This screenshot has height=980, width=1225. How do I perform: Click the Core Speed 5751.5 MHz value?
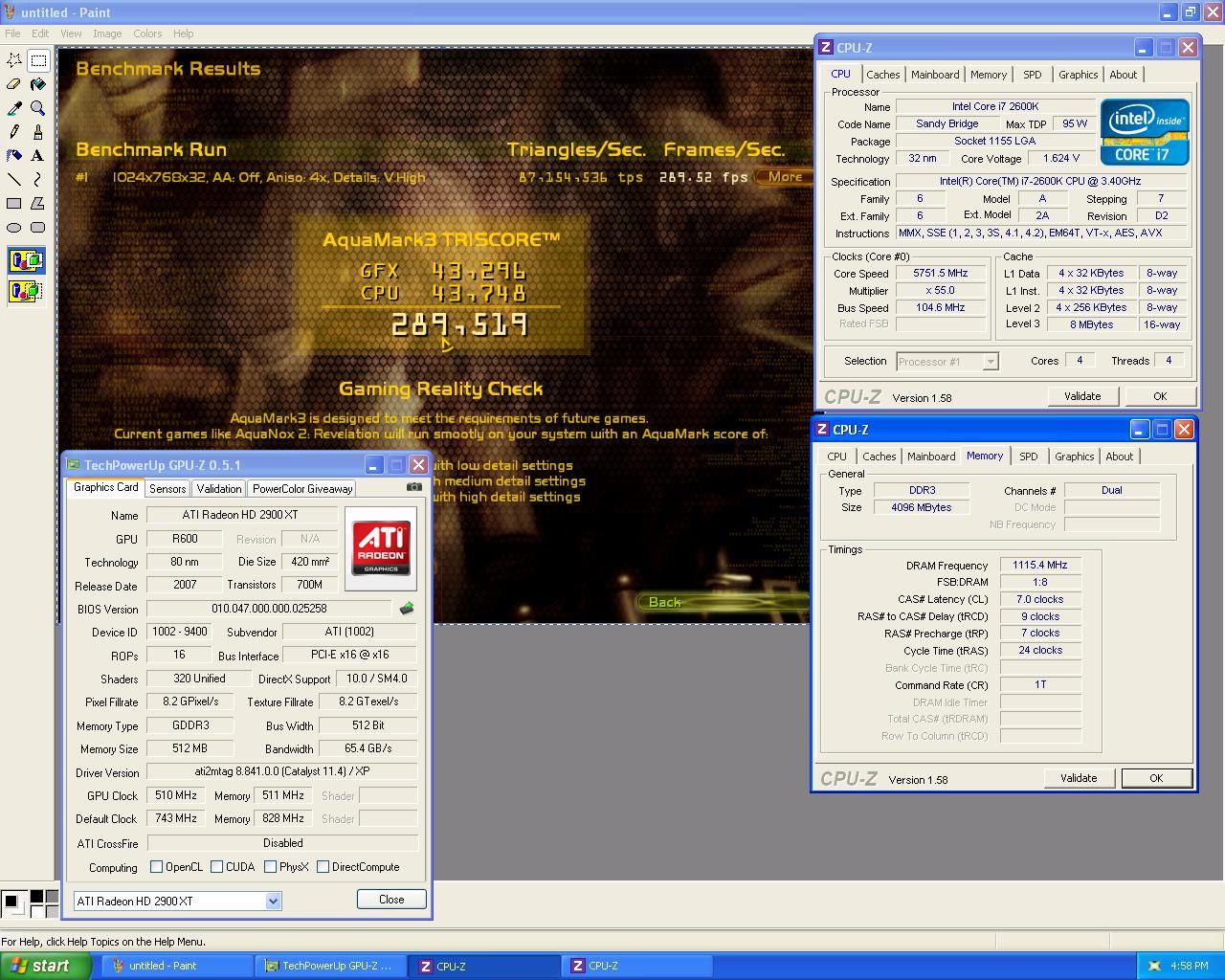(941, 273)
